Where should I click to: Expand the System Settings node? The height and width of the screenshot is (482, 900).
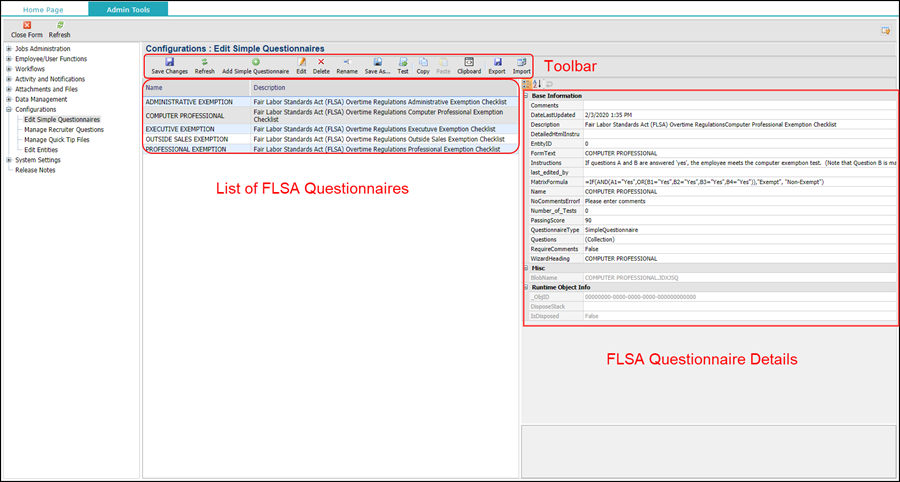click(9, 160)
